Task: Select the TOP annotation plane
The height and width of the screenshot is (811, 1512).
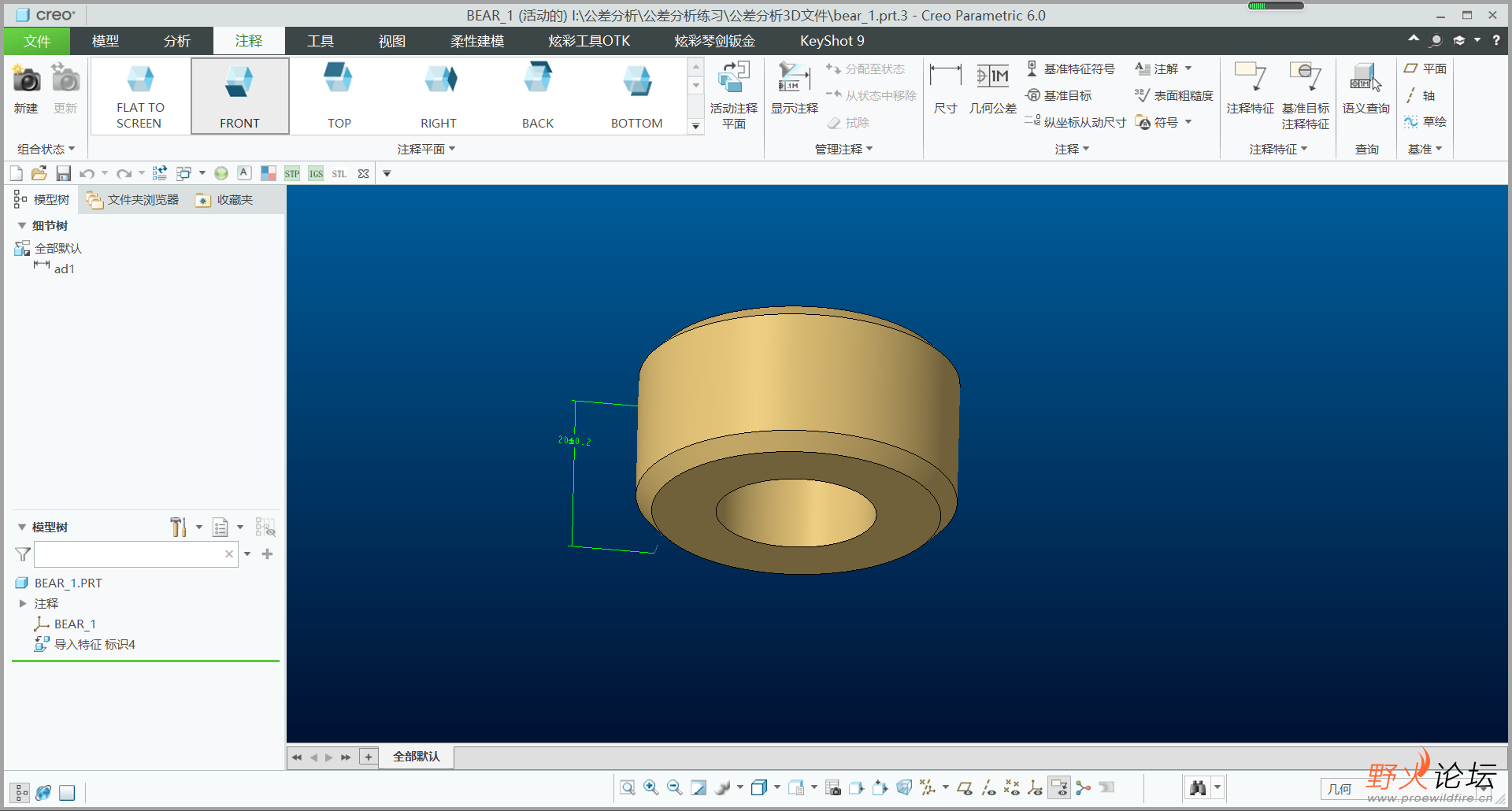Action: [339, 96]
